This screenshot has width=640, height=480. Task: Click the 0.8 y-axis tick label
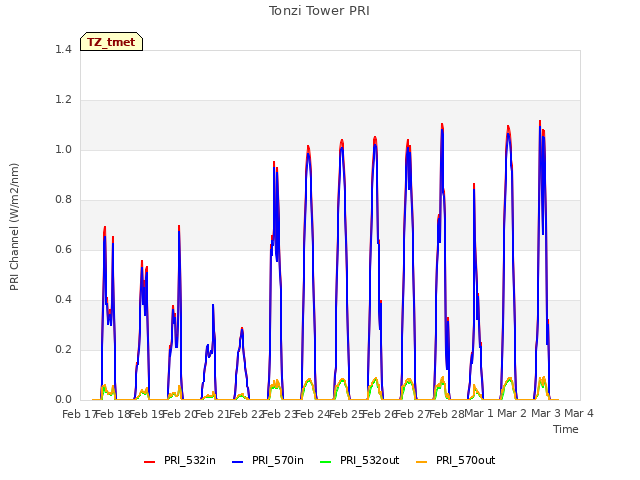[x=63, y=200]
